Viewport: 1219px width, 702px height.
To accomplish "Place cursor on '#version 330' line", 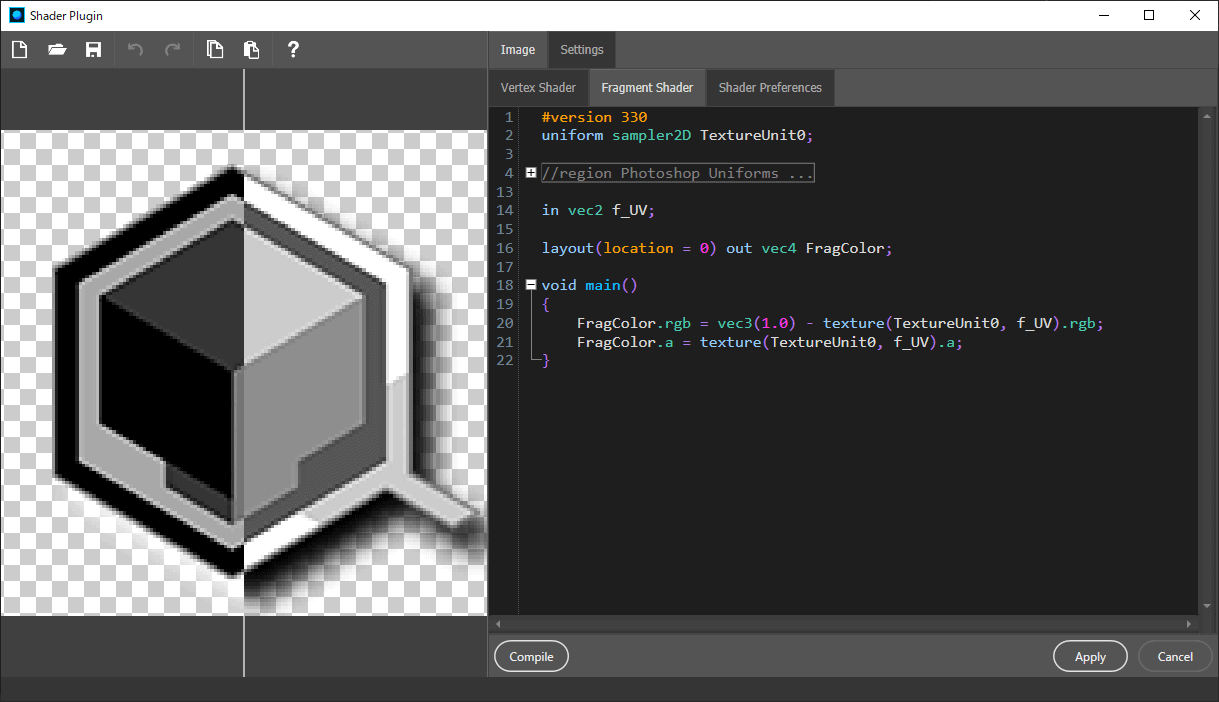I will [x=594, y=117].
